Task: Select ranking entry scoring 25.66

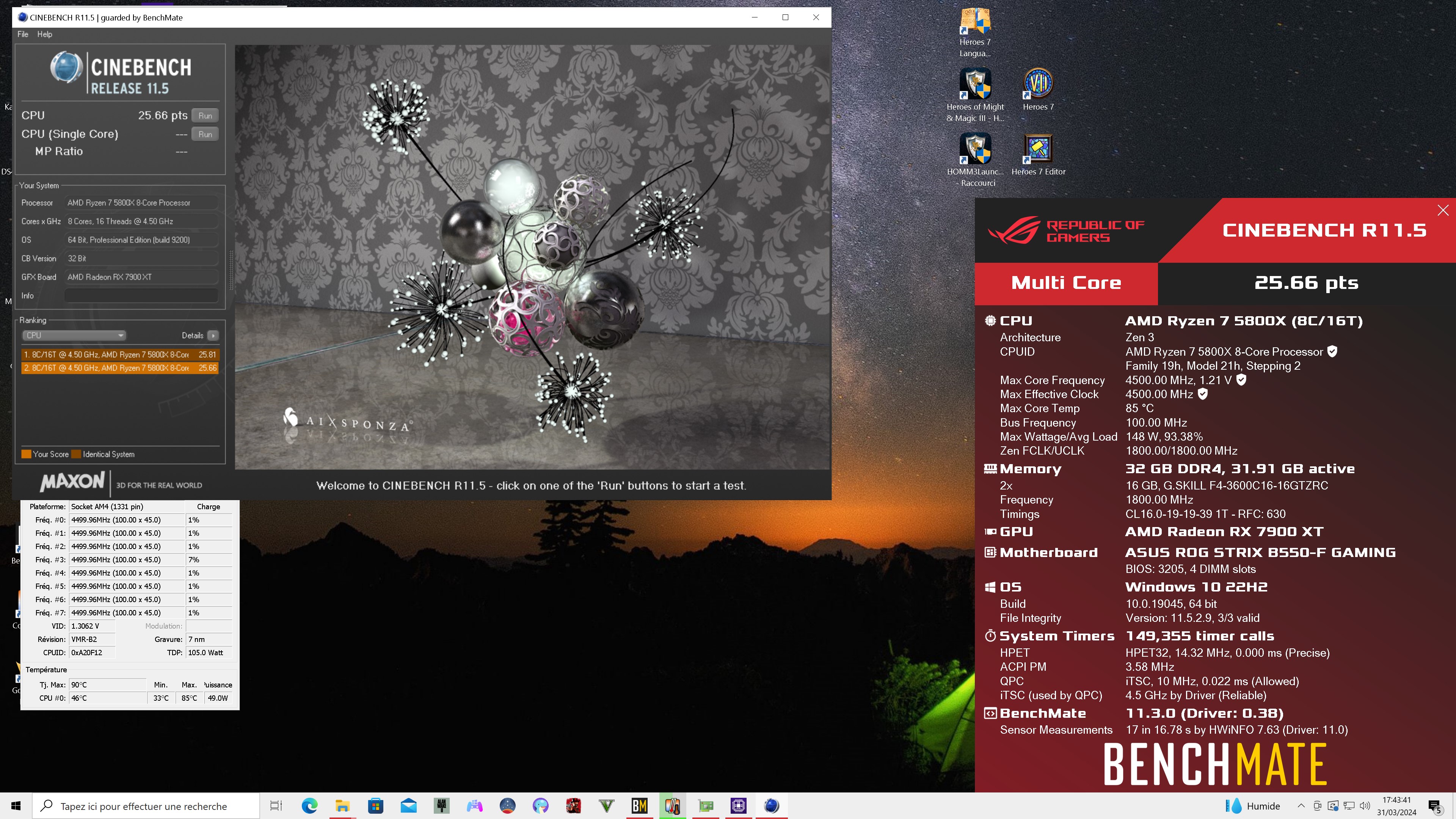Action: tap(120, 367)
